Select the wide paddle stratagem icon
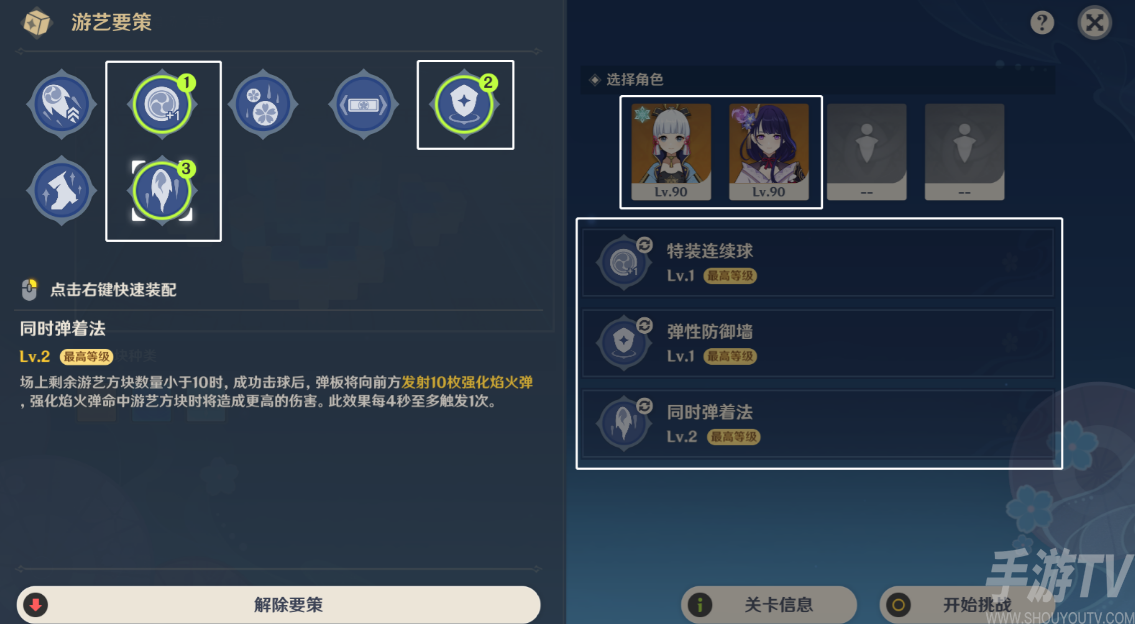Image resolution: width=1135 pixels, height=624 pixels. [x=364, y=105]
